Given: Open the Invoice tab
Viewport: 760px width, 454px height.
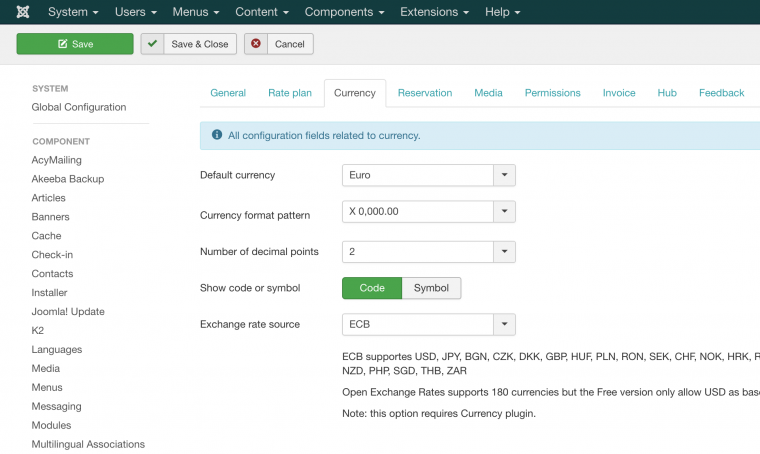Looking at the screenshot, I should (x=618, y=93).
